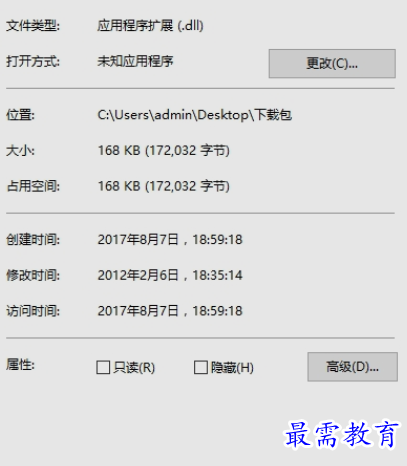Click the 打开方式 label
The image size is (407, 466).
coord(33,61)
